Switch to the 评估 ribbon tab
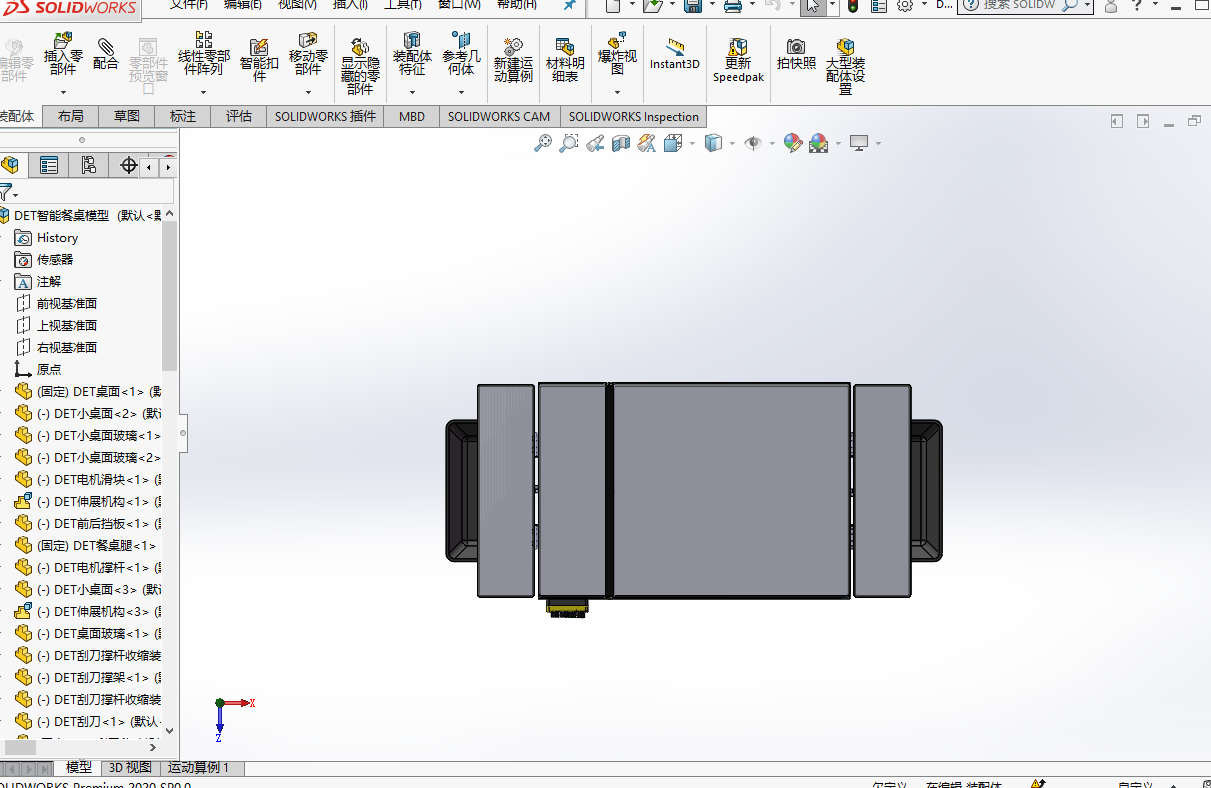 (x=239, y=116)
